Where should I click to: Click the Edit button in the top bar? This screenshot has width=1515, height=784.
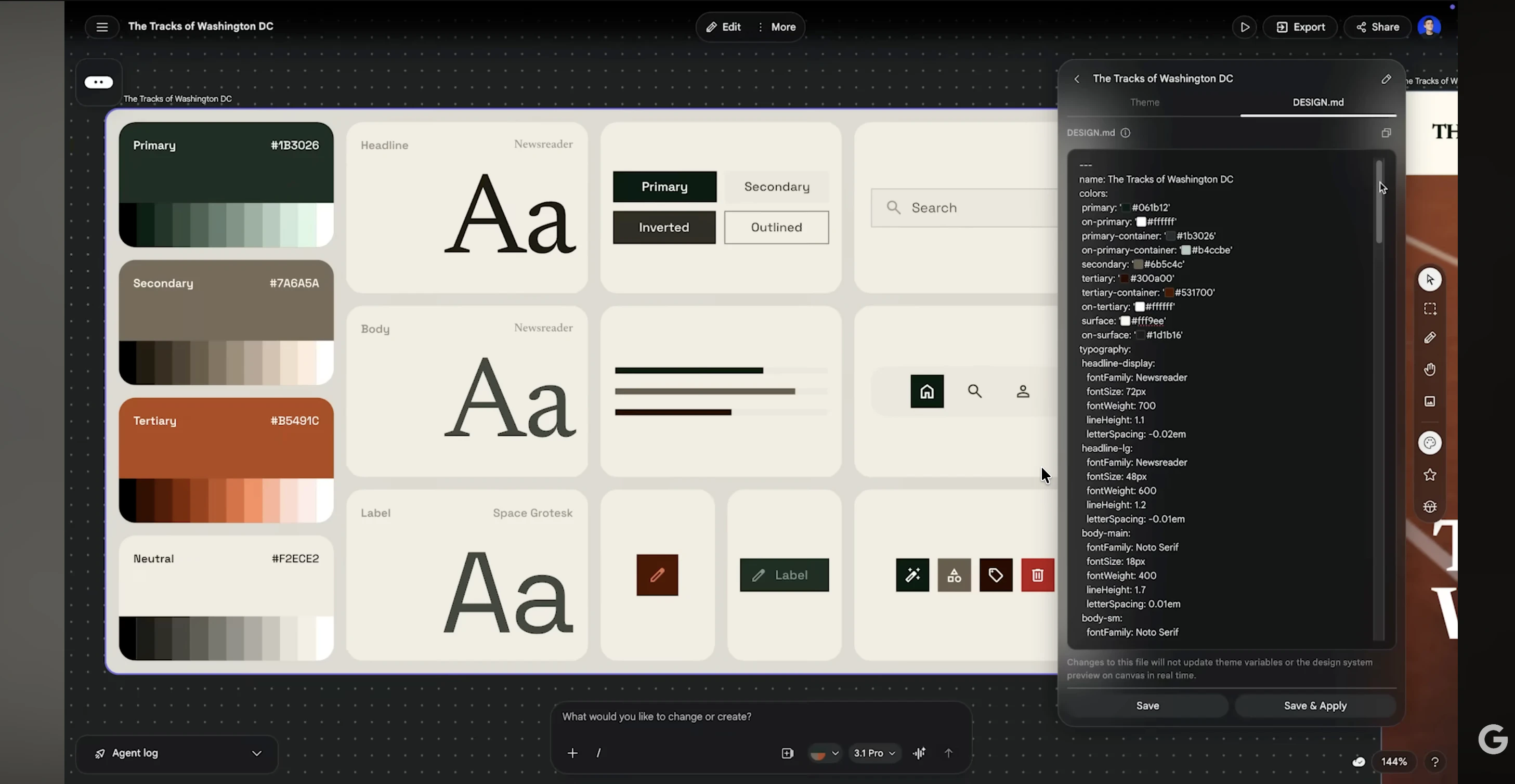coord(723,27)
